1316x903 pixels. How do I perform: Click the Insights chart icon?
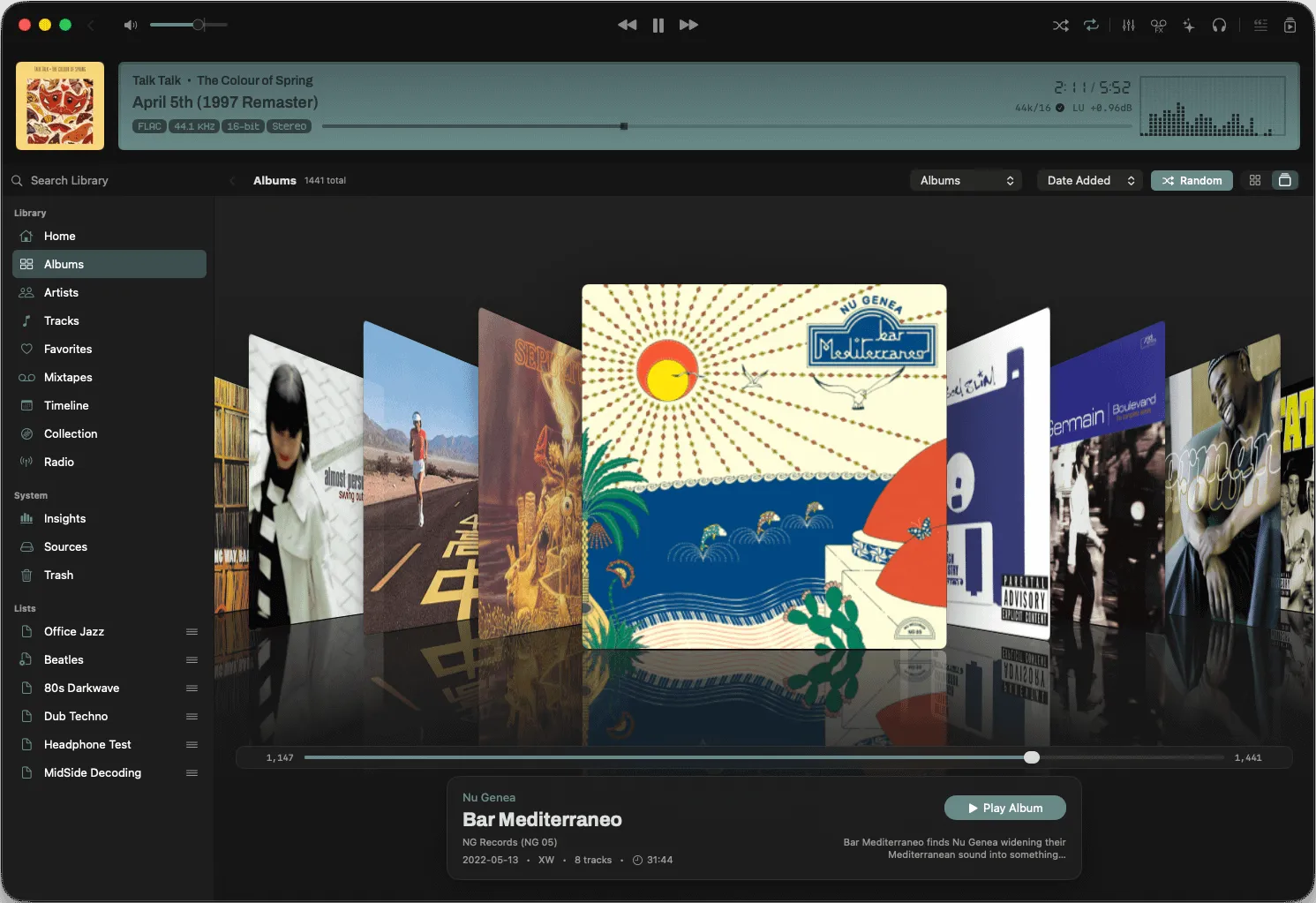(x=26, y=518)
